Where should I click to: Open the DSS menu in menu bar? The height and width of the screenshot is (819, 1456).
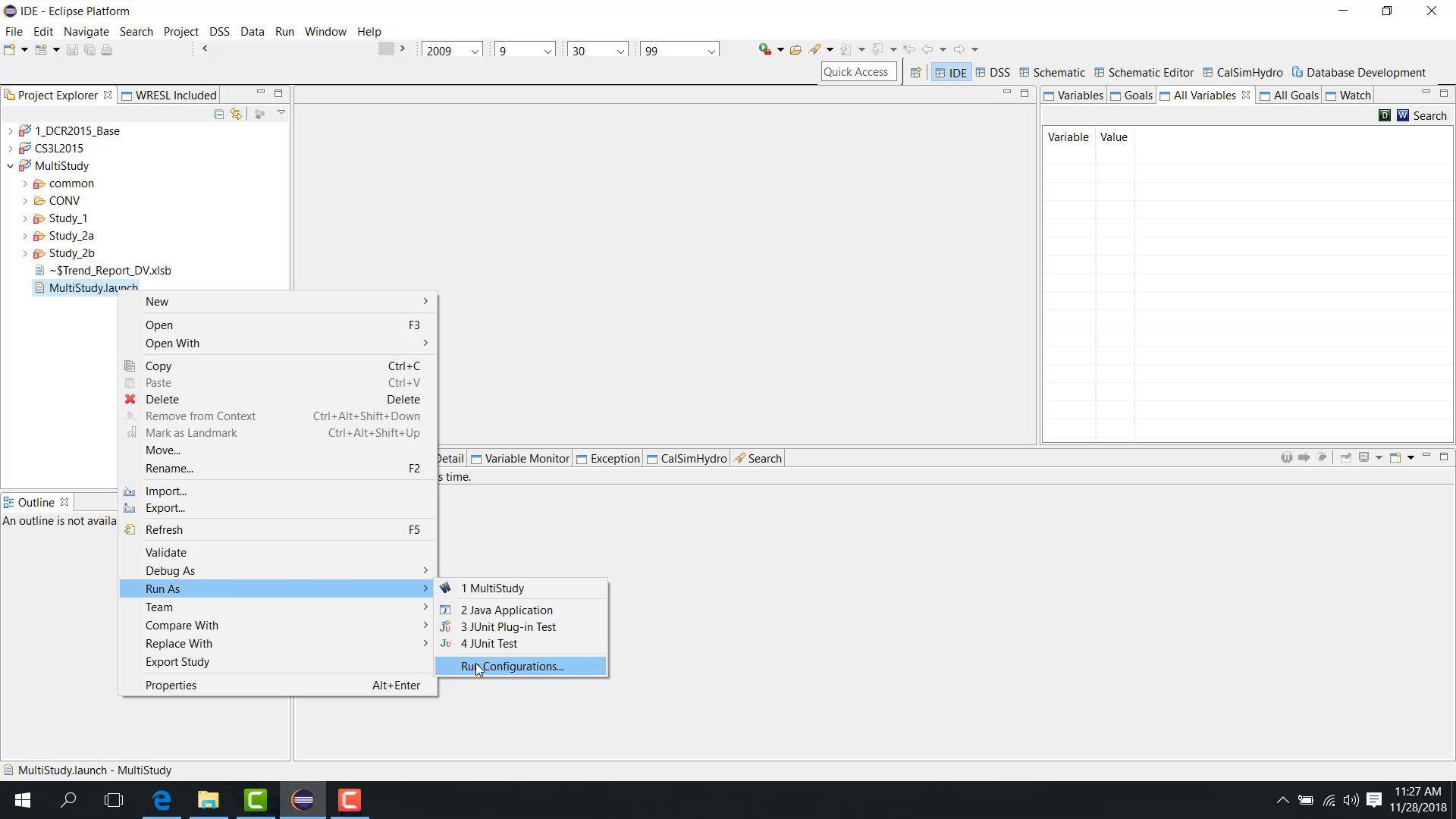(x=219, y=32)
